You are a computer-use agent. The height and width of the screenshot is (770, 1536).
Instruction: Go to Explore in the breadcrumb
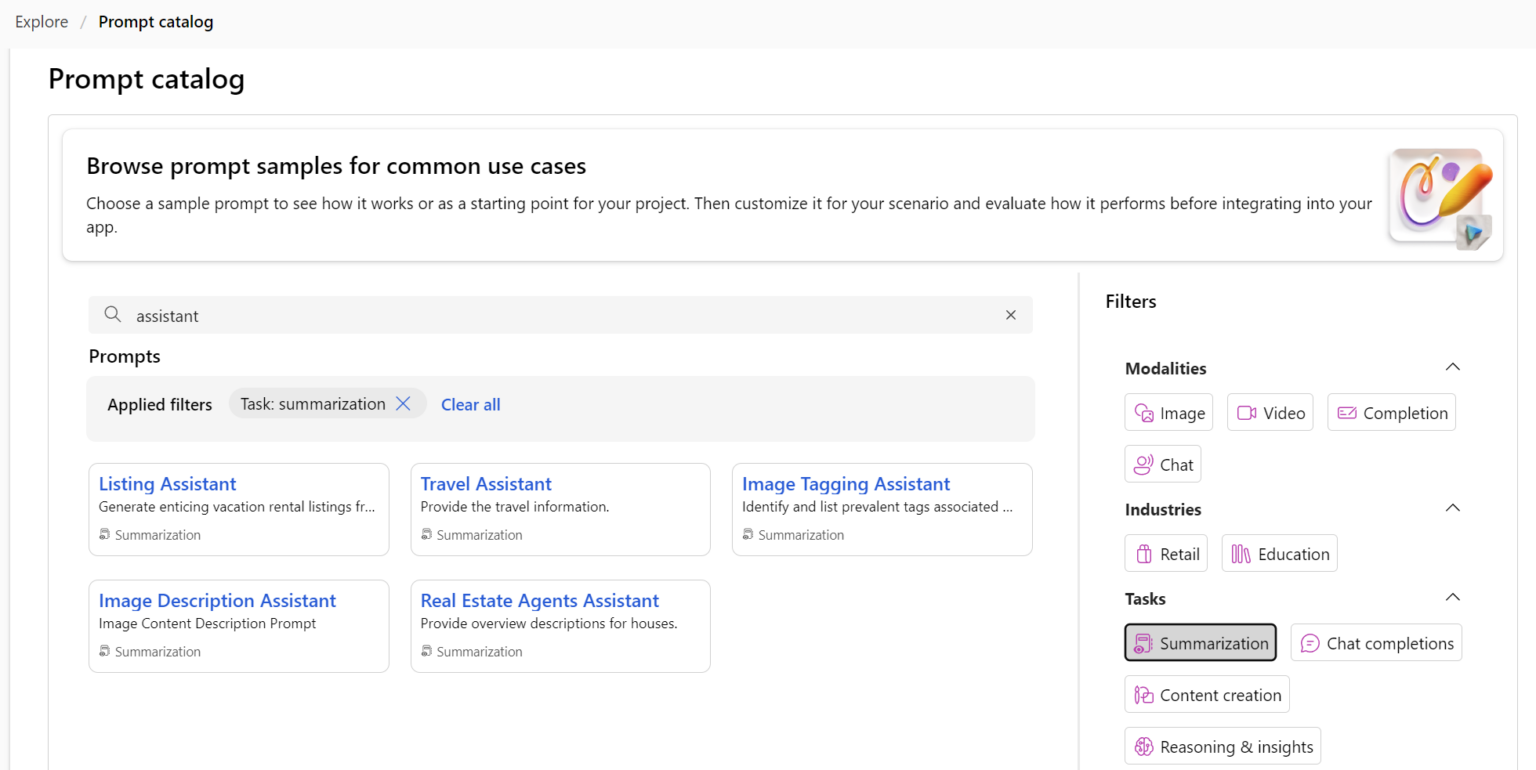coord(41,21)
